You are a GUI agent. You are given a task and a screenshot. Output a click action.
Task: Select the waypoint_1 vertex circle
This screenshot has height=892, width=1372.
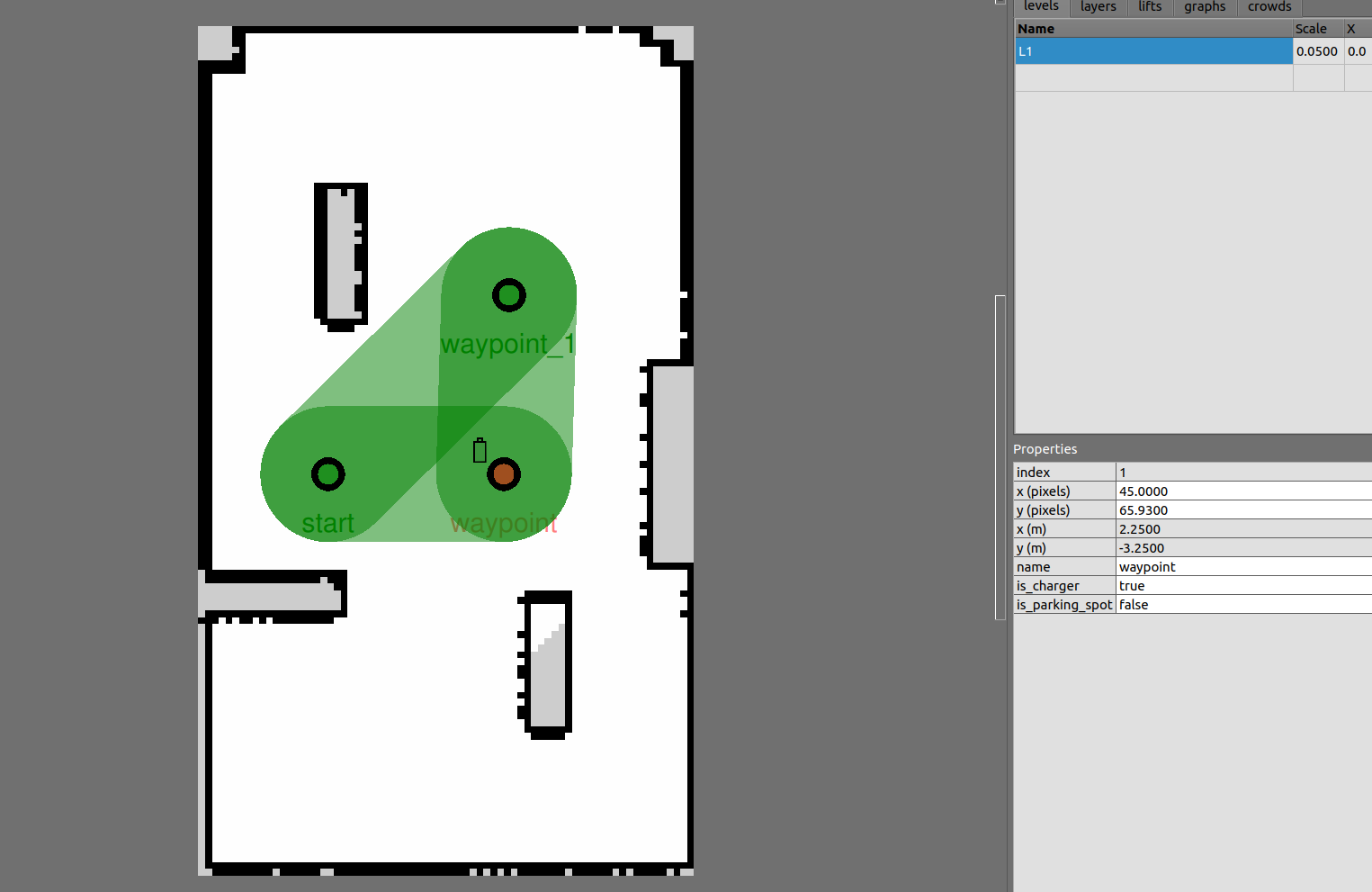[509, 294]
